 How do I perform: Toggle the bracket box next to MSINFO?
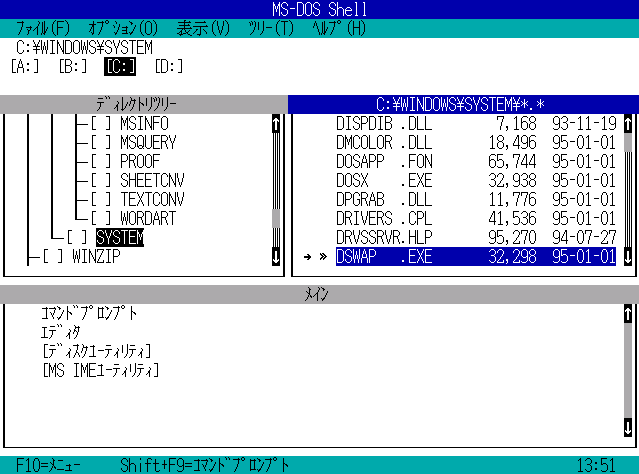pos(101,123)
